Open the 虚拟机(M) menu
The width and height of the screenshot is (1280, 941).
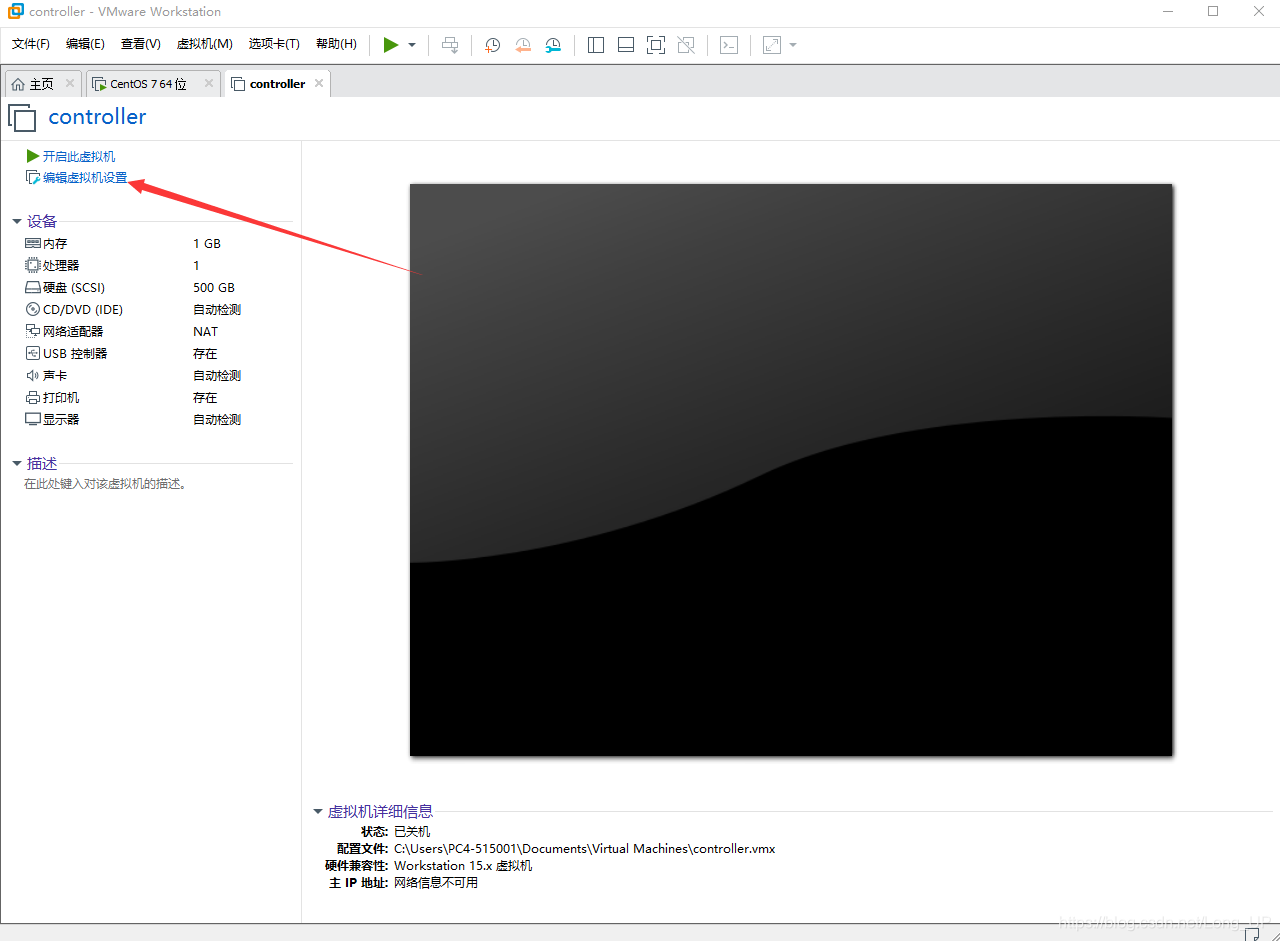204,44
